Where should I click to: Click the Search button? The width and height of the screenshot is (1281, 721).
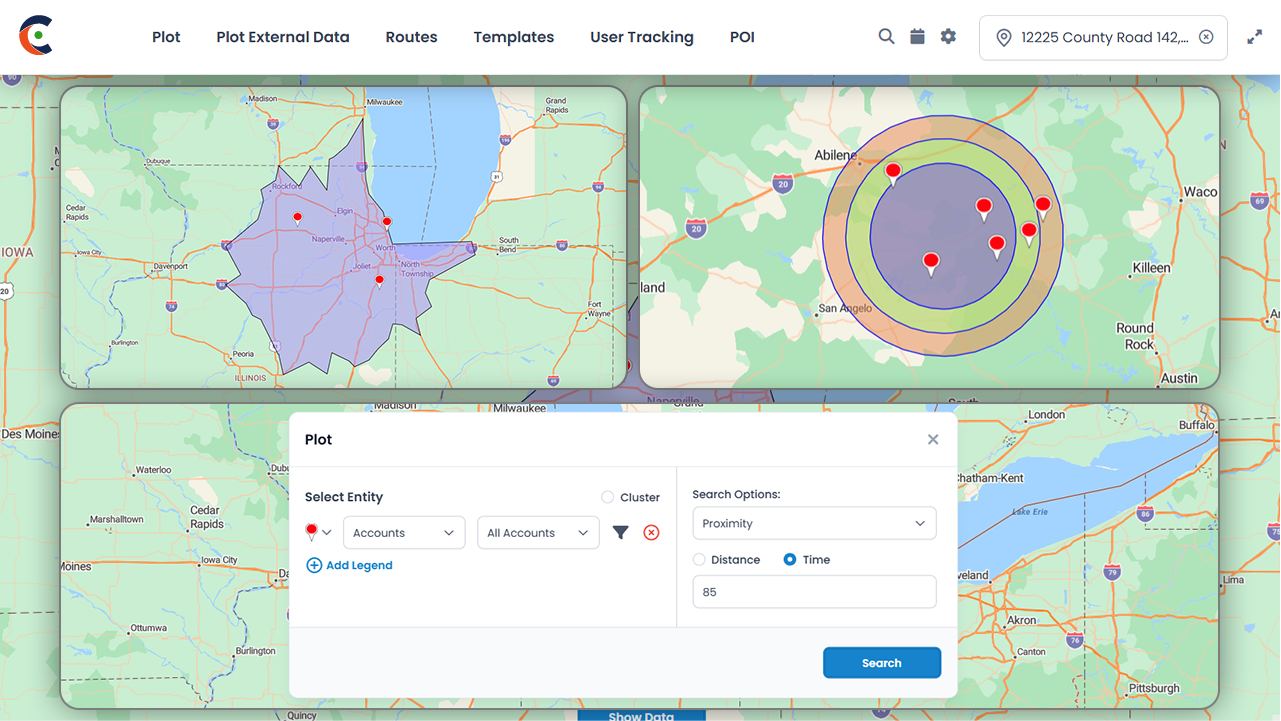(882, 663)
